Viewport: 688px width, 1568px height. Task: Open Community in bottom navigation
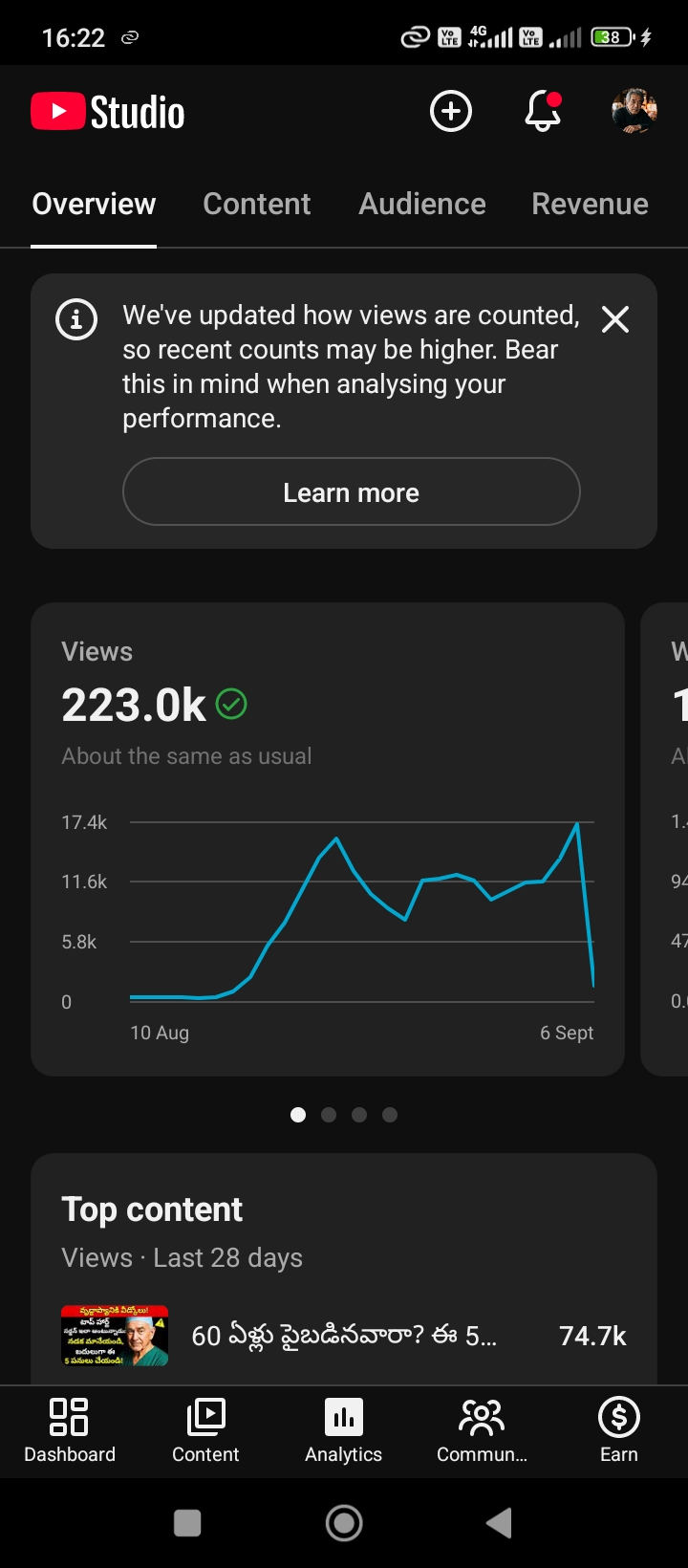pyautogui.click(x=482, y=1430)
